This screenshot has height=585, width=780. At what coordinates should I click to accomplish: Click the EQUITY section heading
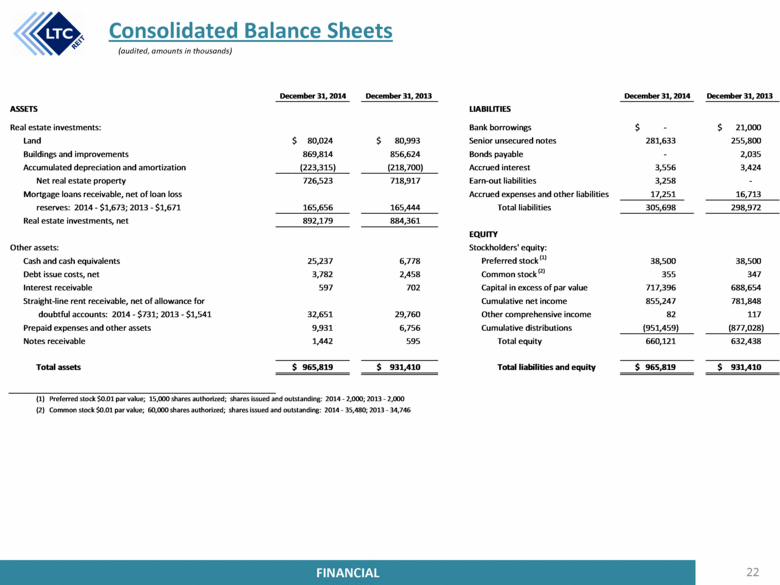pyautogui.click(x=483, y=234)
